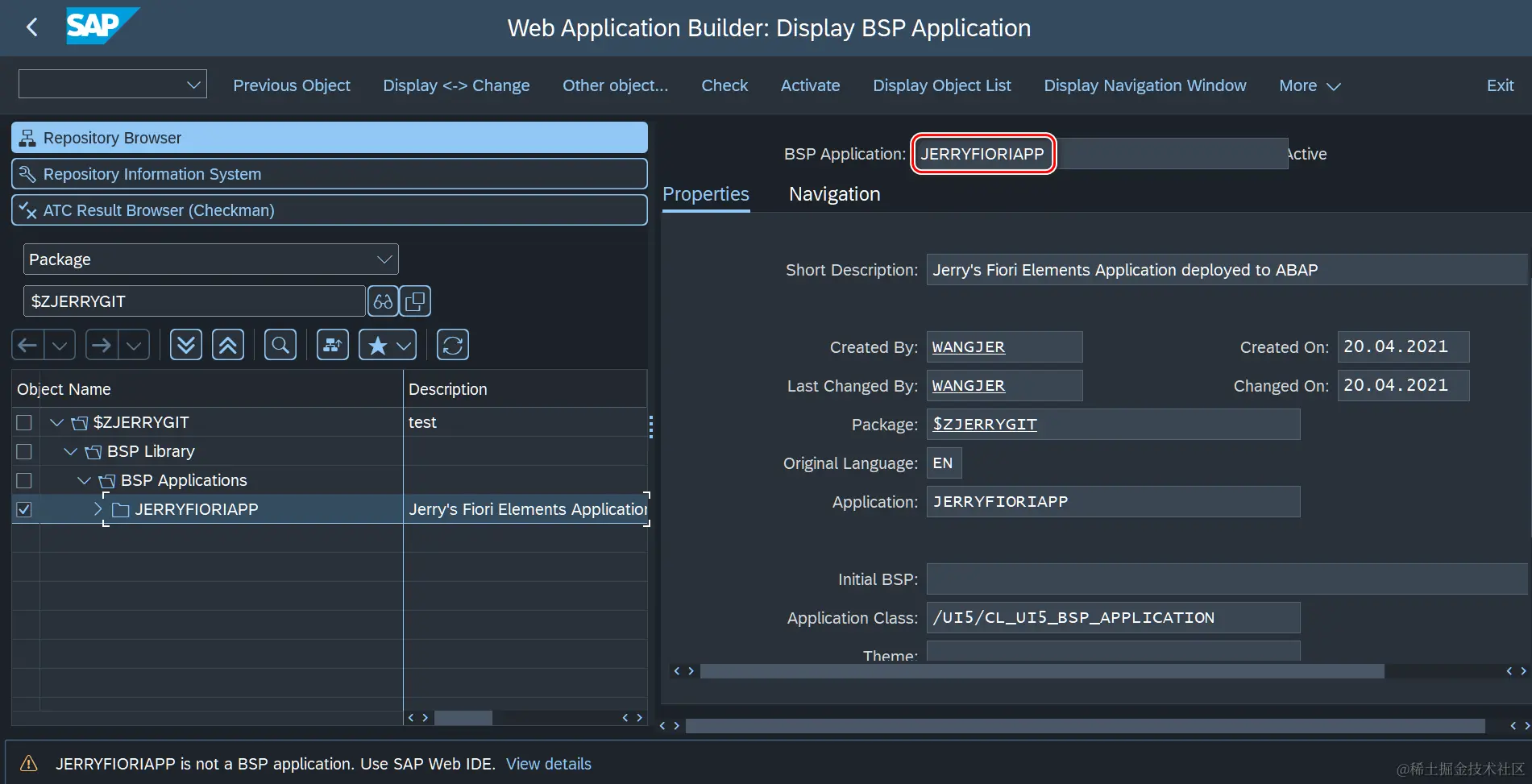Click the bottom horizontal scrollbar of the right pane
1532x784 pixels.
tap(1085, 726)
